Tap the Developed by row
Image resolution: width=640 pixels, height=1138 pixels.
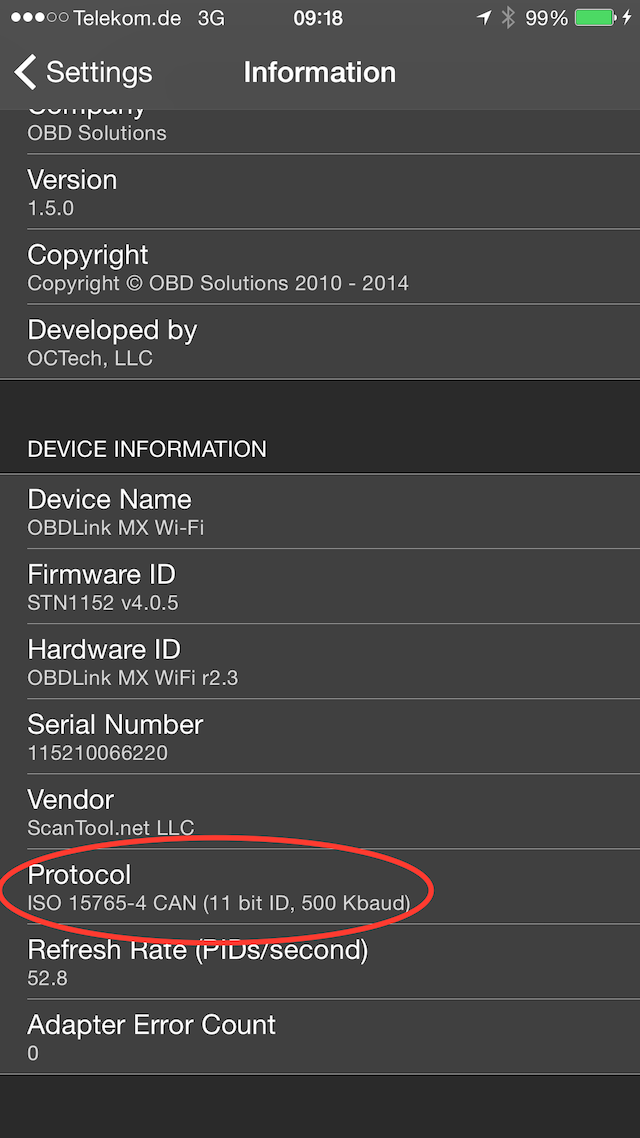click(320, 342)
